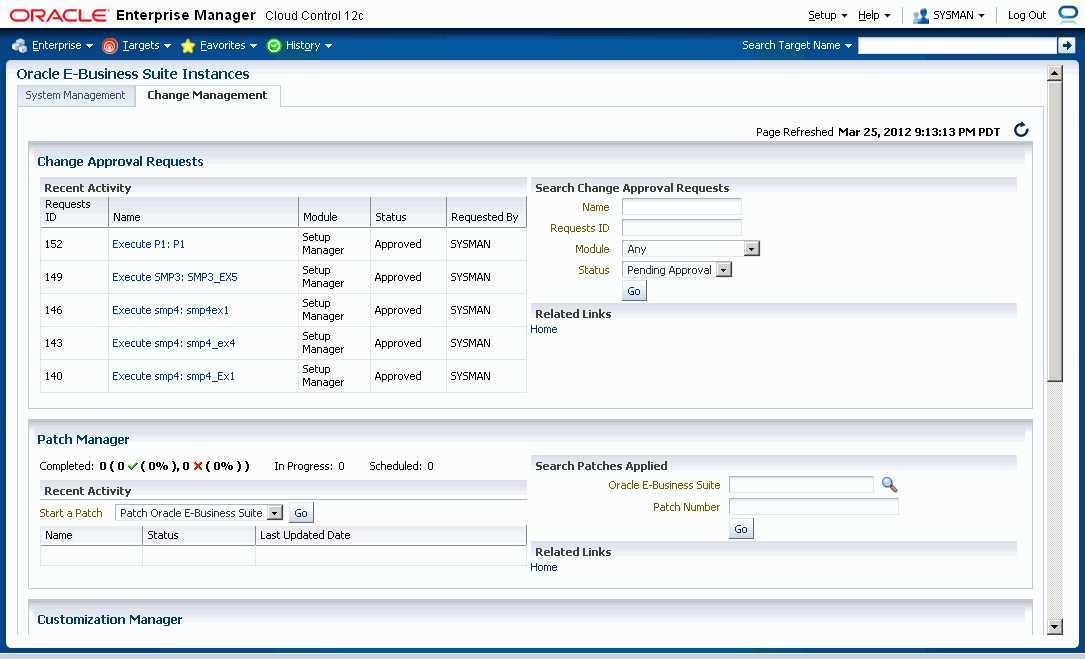The width and height of the screenshot is (1085, 659).
Task: Click Setup Manager in the Execute smp4: smp4_ex4 row
Action: pos(323,343)
